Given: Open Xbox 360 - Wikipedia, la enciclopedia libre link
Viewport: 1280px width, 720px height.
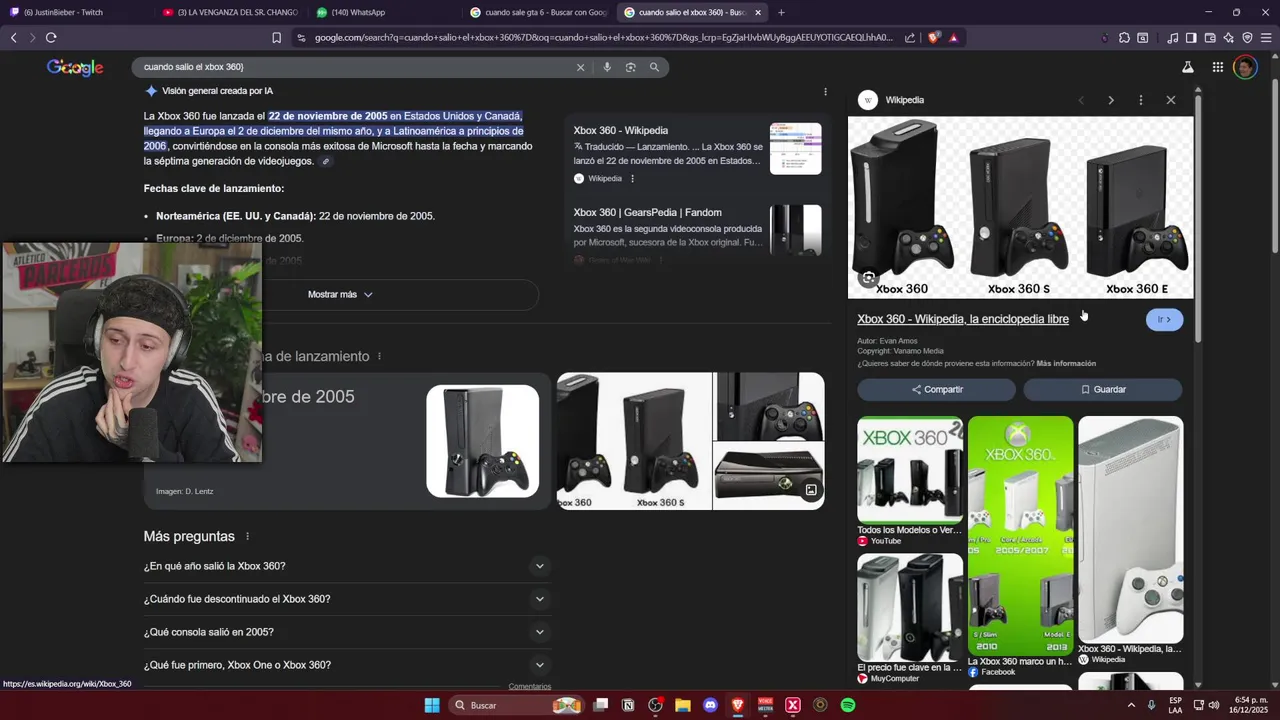Looking at the screenshot, I should (x=963, y=319).
